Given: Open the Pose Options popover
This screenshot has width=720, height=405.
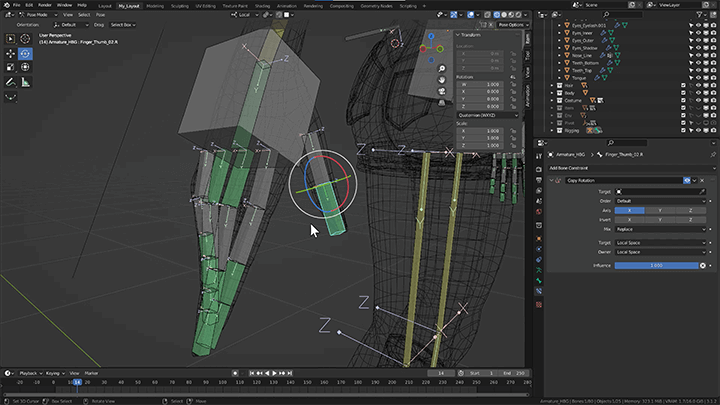Looking at the screenshot, I should click(x=513, y=25).
